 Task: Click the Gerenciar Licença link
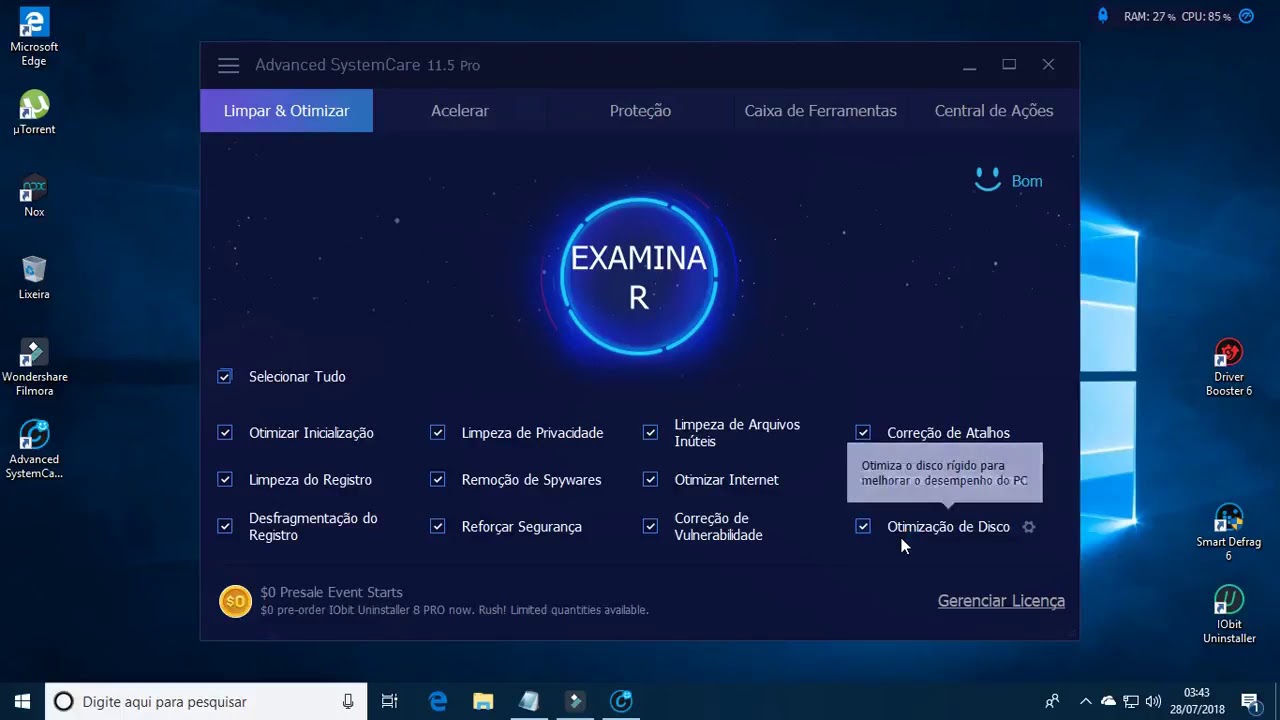click(1001, 601)
